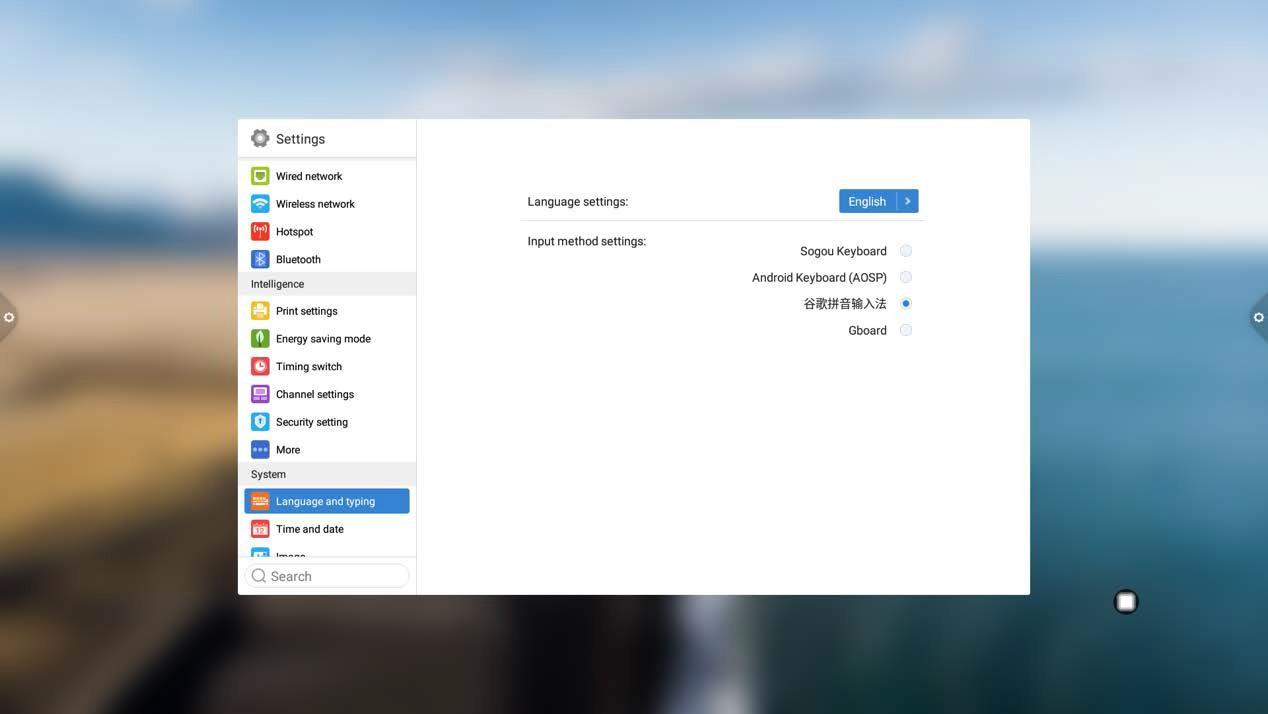1268x714 pixels.
Task: Open the Channel settings menu item
Action: (x=315, y=394)
